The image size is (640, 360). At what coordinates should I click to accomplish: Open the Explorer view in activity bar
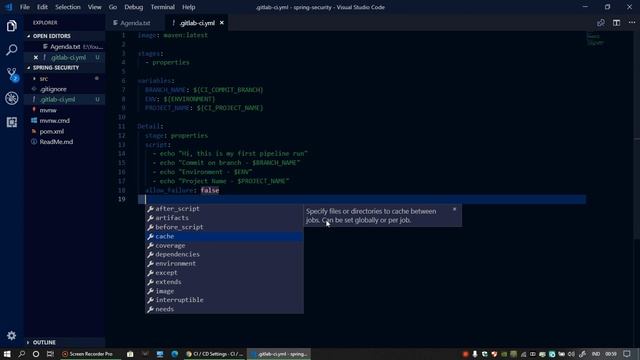pyautogui.click(x=11, y=26)
